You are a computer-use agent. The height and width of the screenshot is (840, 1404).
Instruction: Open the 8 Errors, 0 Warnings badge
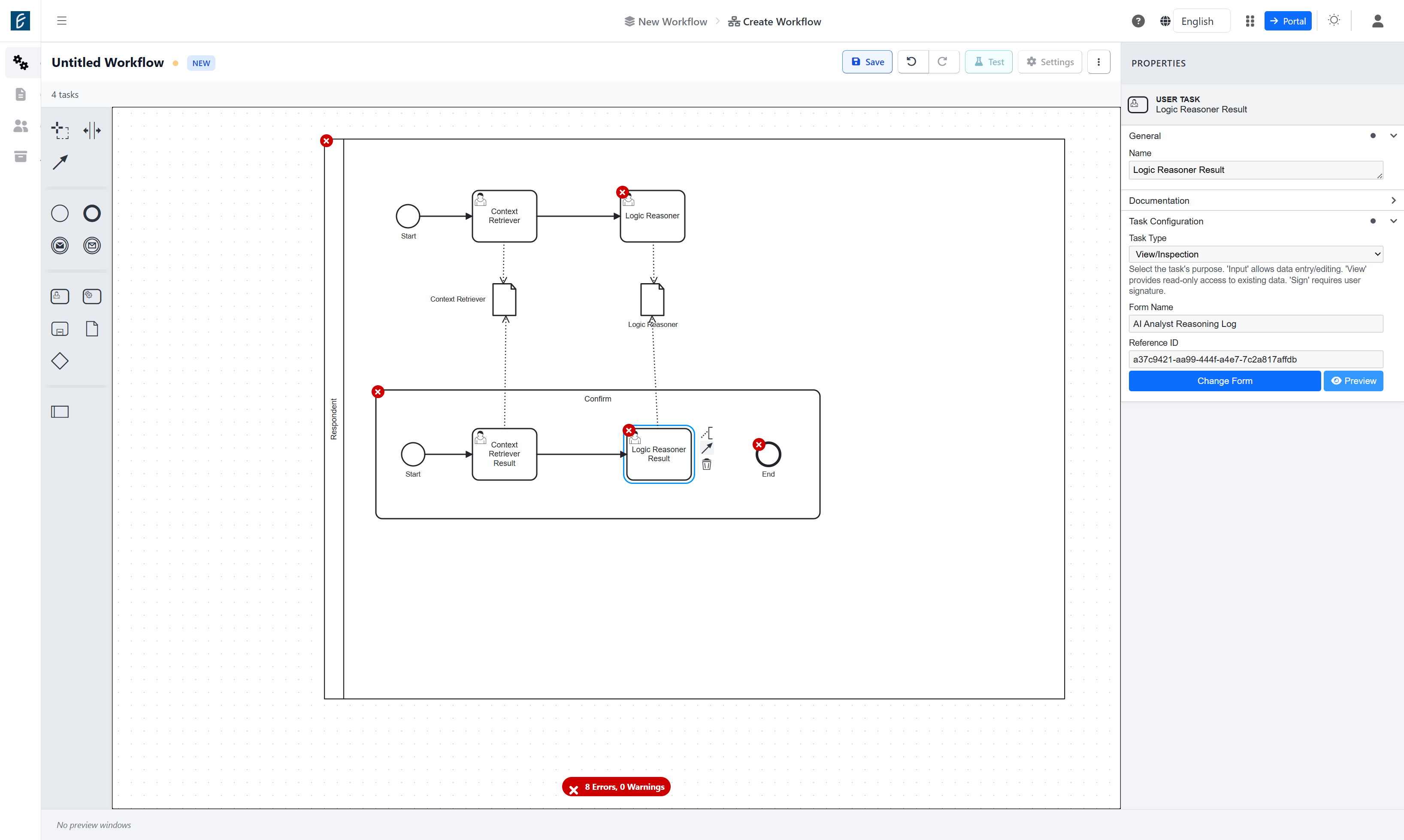coord(616,787)
